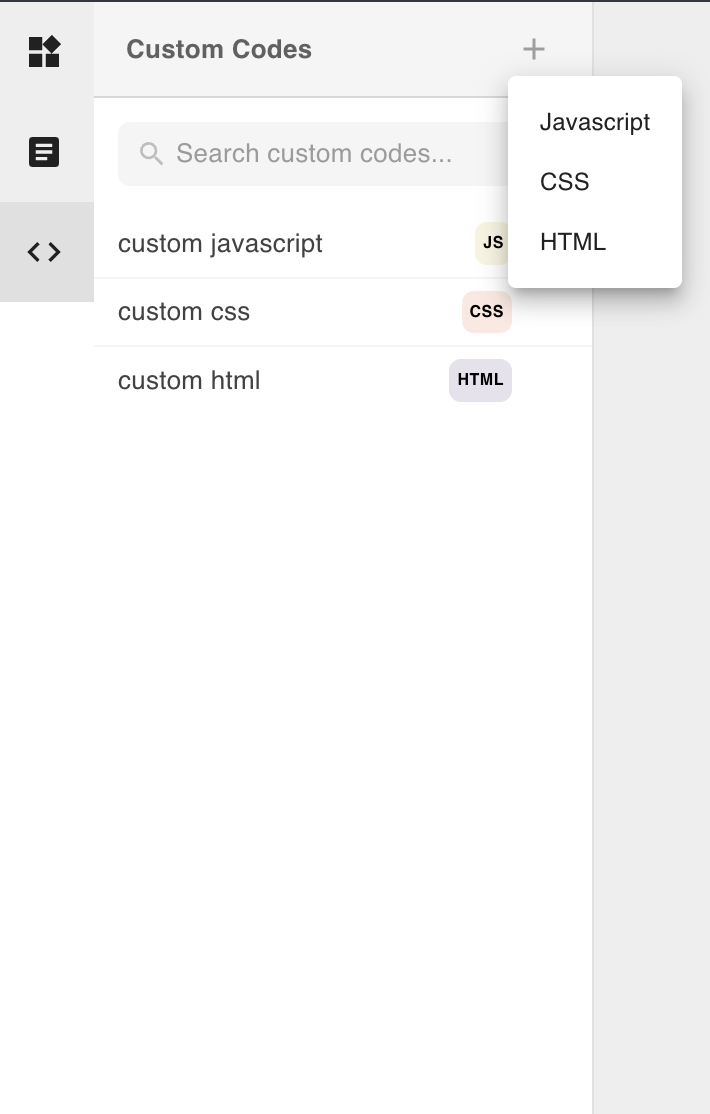Open the components widgets sidebar icon
710x1114 pixels.
click(44, 51)
